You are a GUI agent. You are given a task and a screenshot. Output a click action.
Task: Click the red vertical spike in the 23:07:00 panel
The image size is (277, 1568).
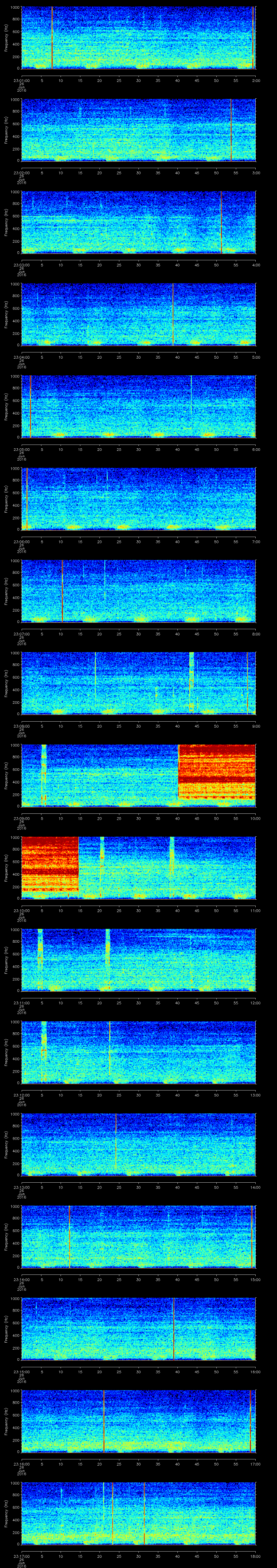62,591
